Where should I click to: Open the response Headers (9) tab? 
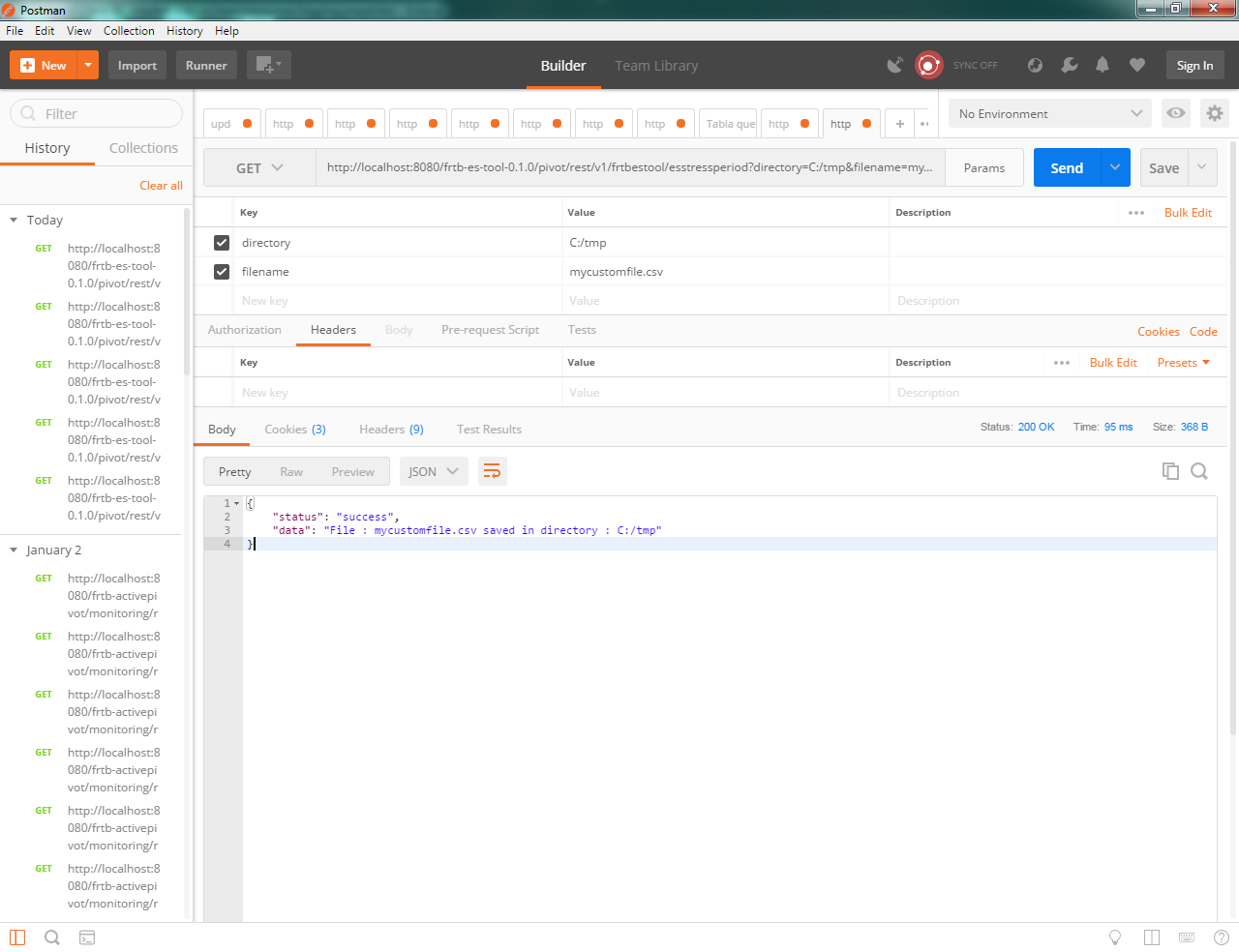point(391,430)
